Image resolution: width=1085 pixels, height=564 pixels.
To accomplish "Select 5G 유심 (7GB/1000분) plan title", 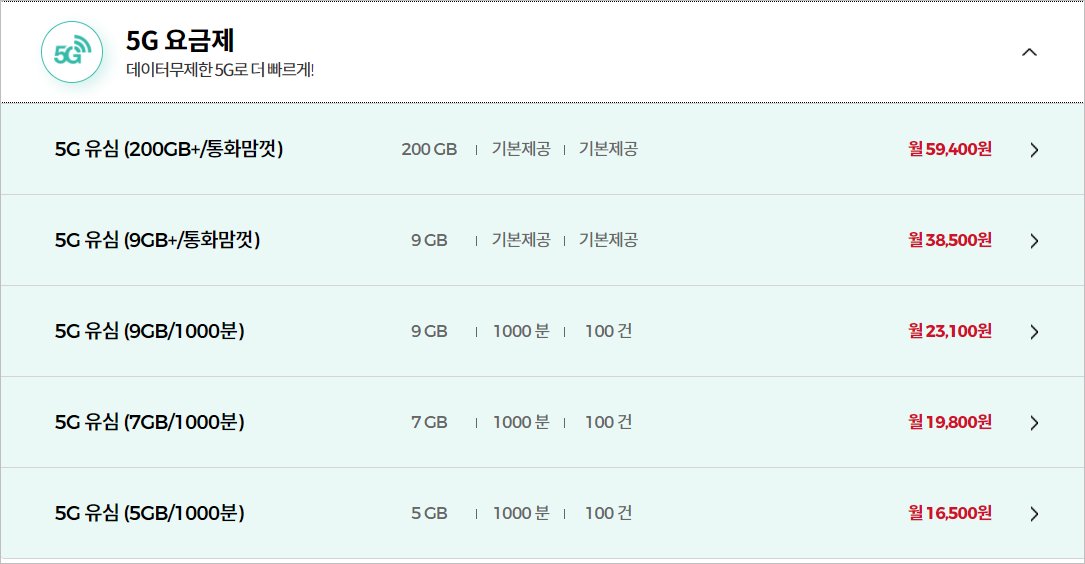I will 149,422.
